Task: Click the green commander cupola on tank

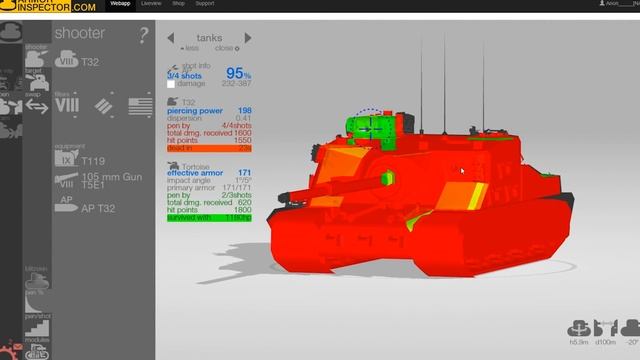Action: pyautogui.click(x=371, y=130)
